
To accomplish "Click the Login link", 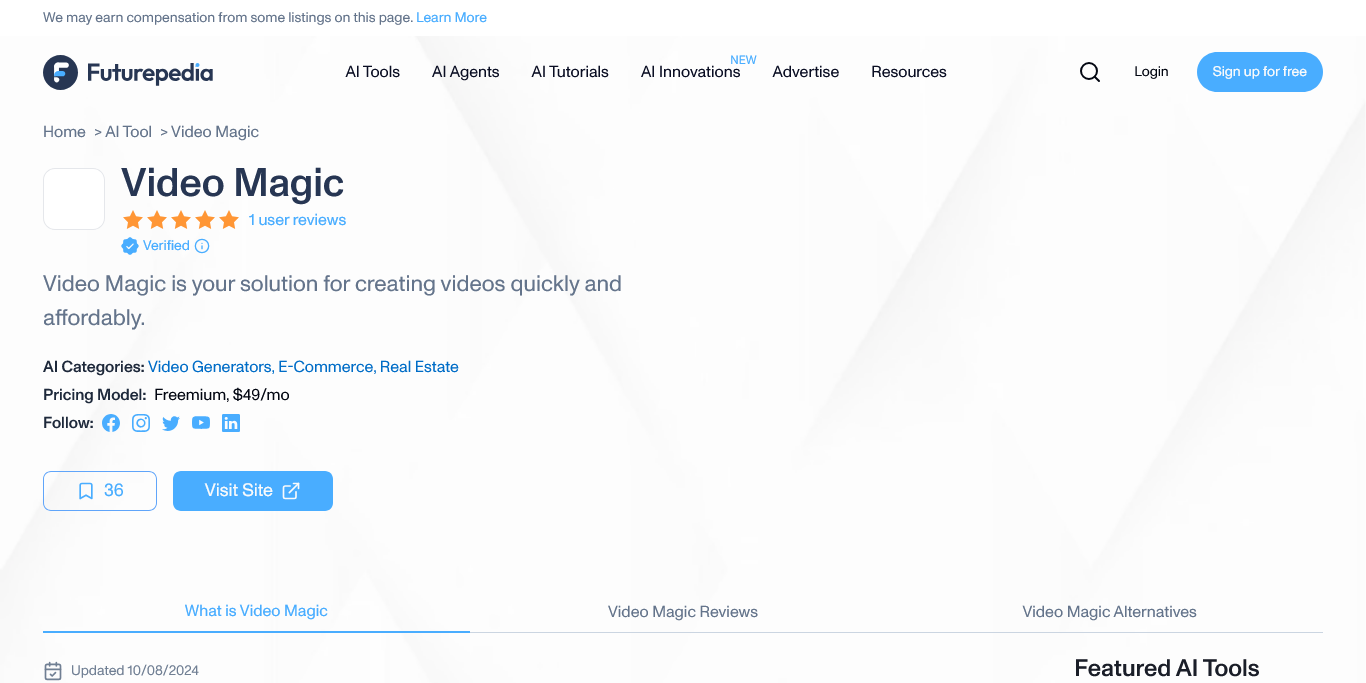I will pos(1151,72).
